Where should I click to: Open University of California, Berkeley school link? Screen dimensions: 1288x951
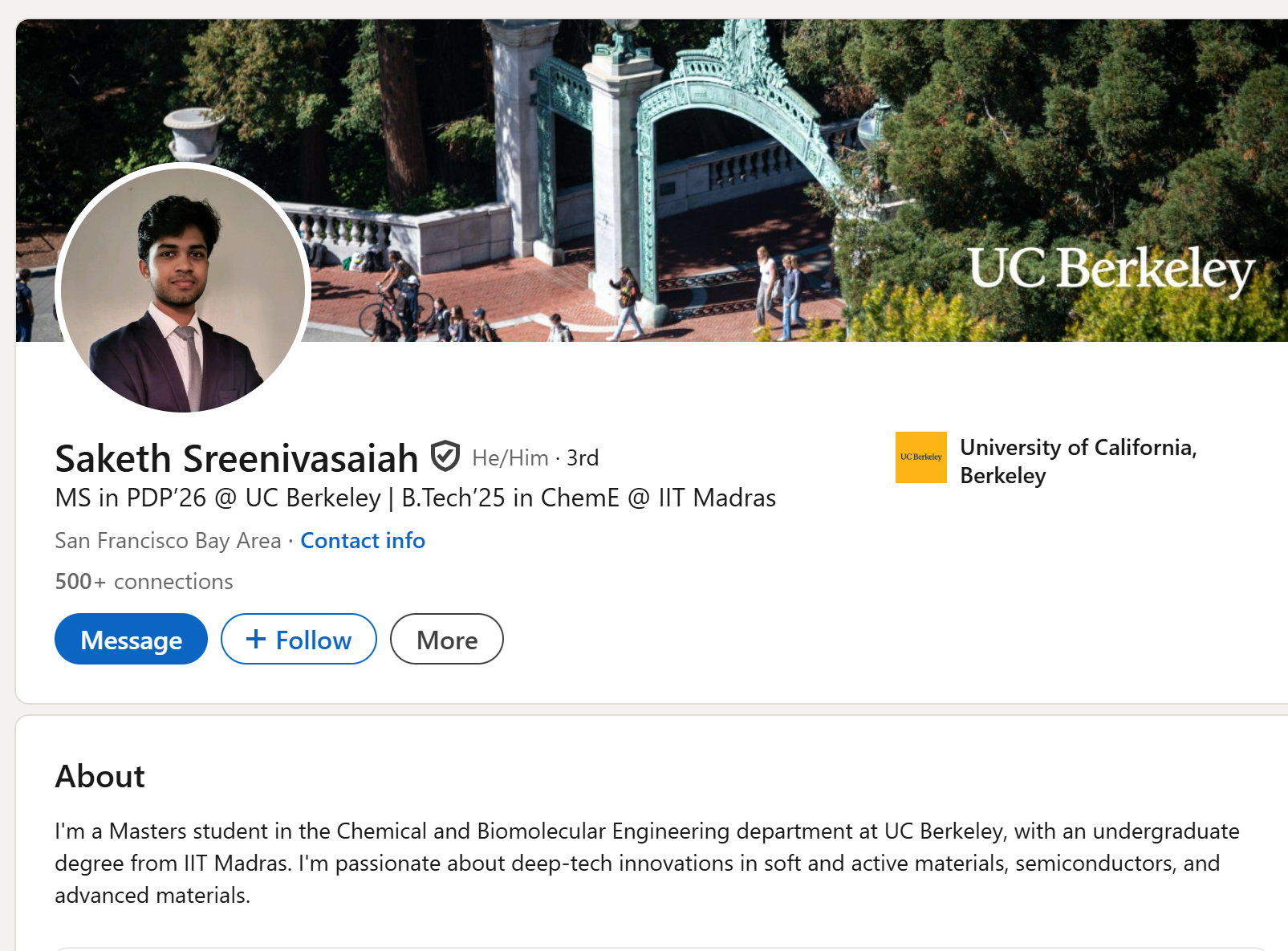pyautogui.click(x=1078, y=461)
